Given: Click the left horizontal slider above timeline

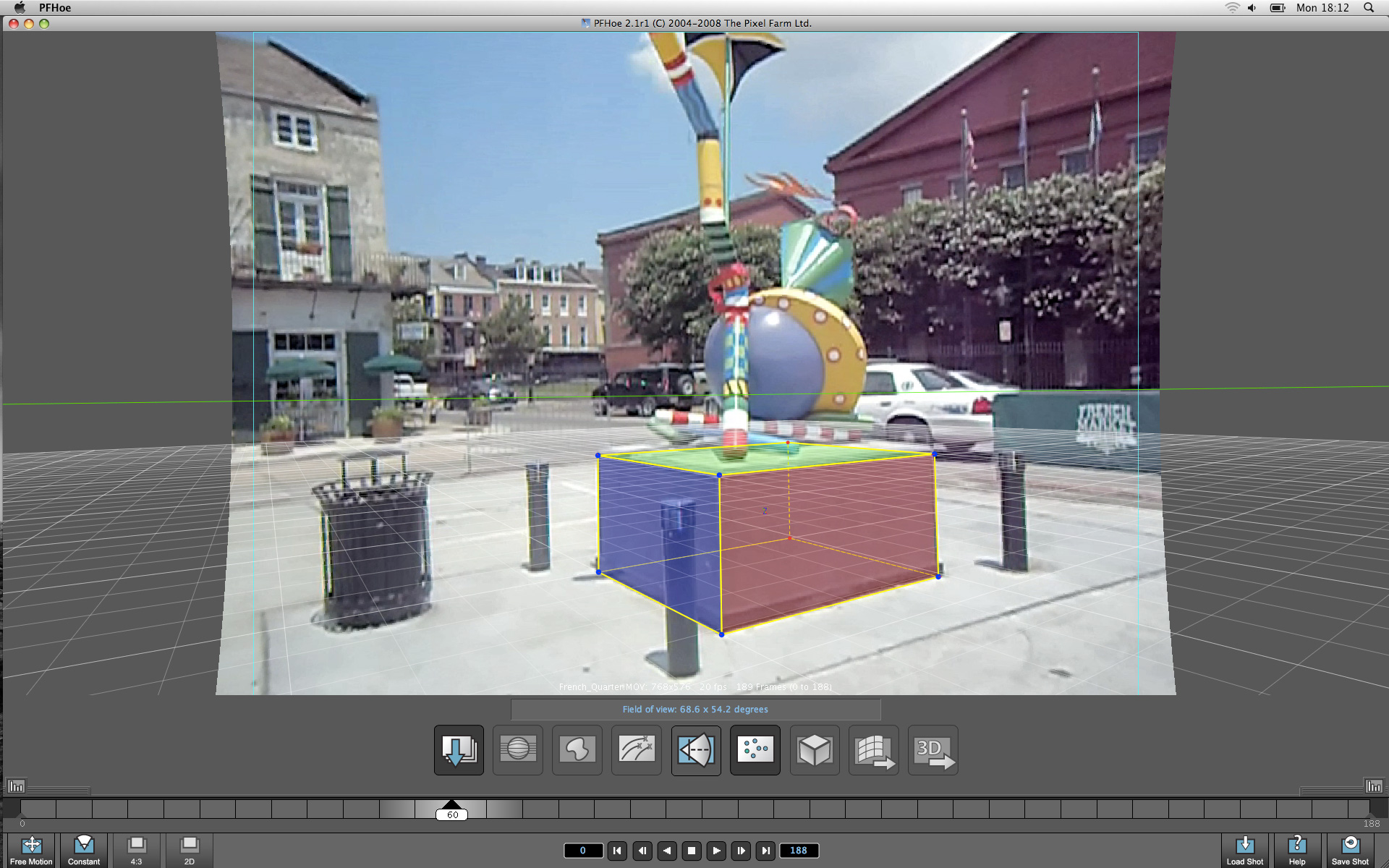Looking at the screenshot, I should coord(59,790).
